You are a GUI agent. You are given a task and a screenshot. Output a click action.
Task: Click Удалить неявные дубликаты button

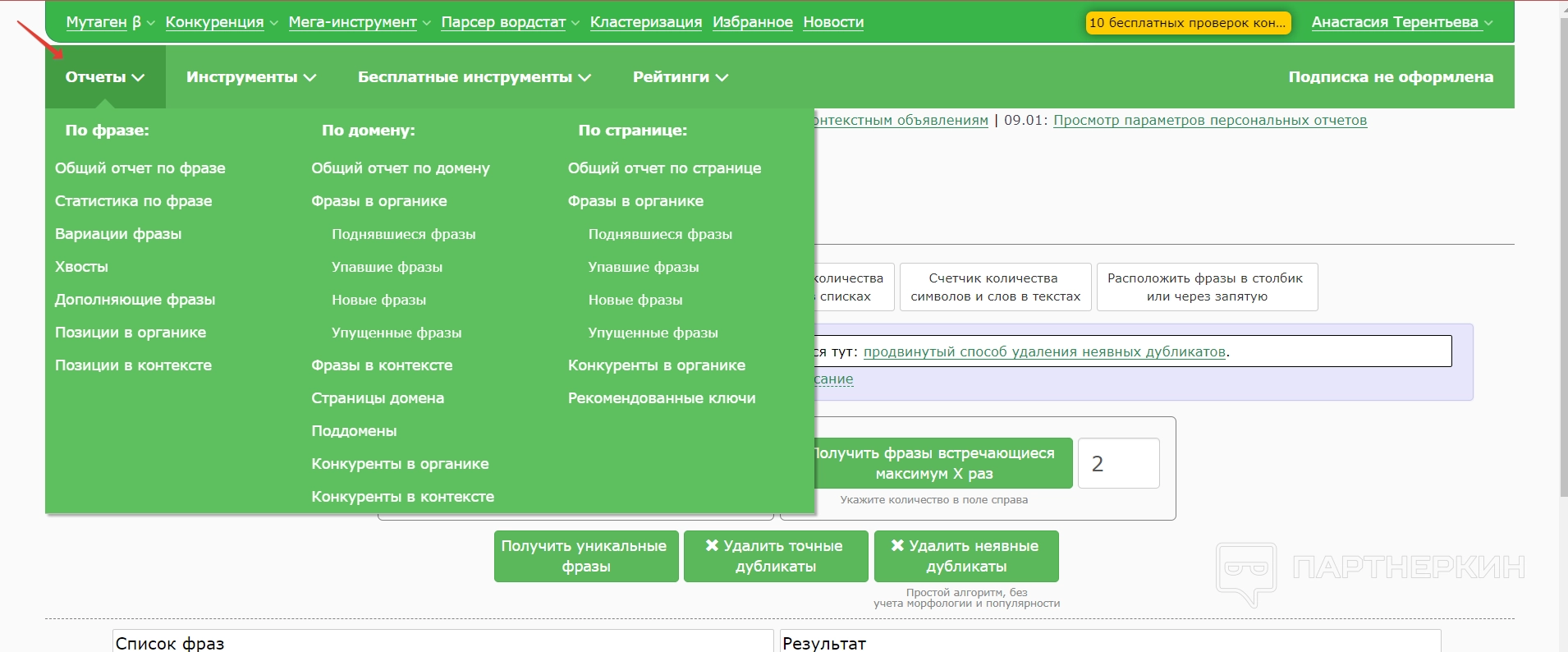click(966, 556)
